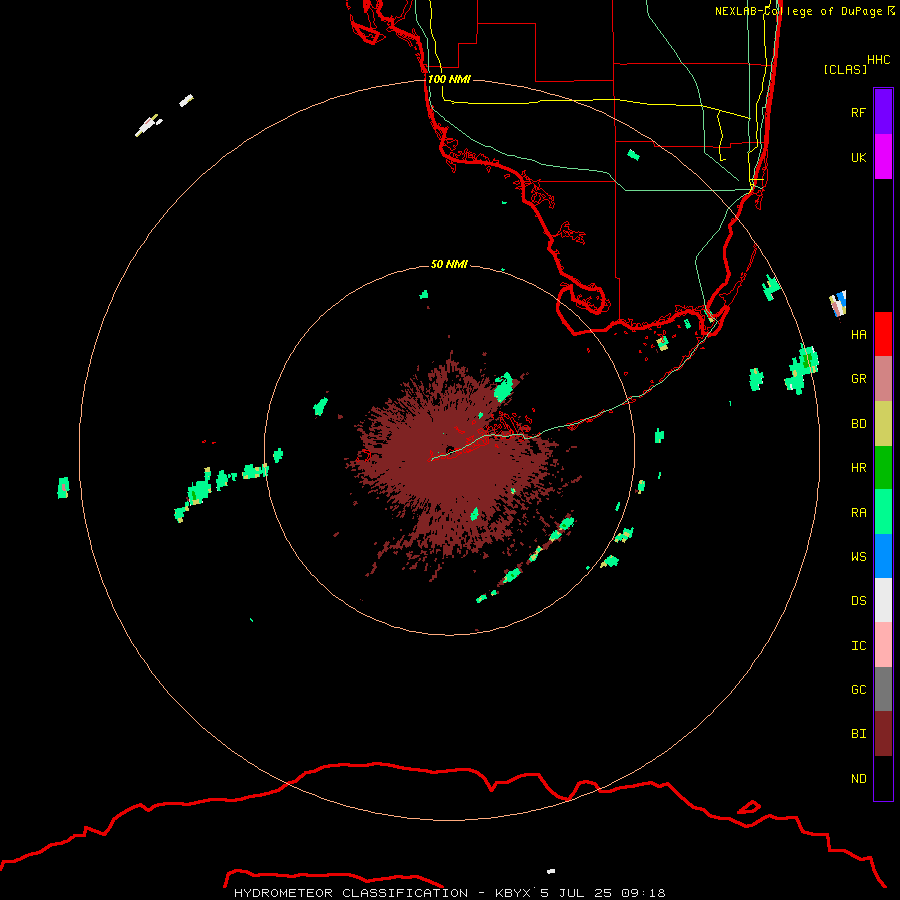This screenshot has width=900, height=900.
Task: Click the "RA" legend label
Action: pyautogui.click(x=858, y=512)
